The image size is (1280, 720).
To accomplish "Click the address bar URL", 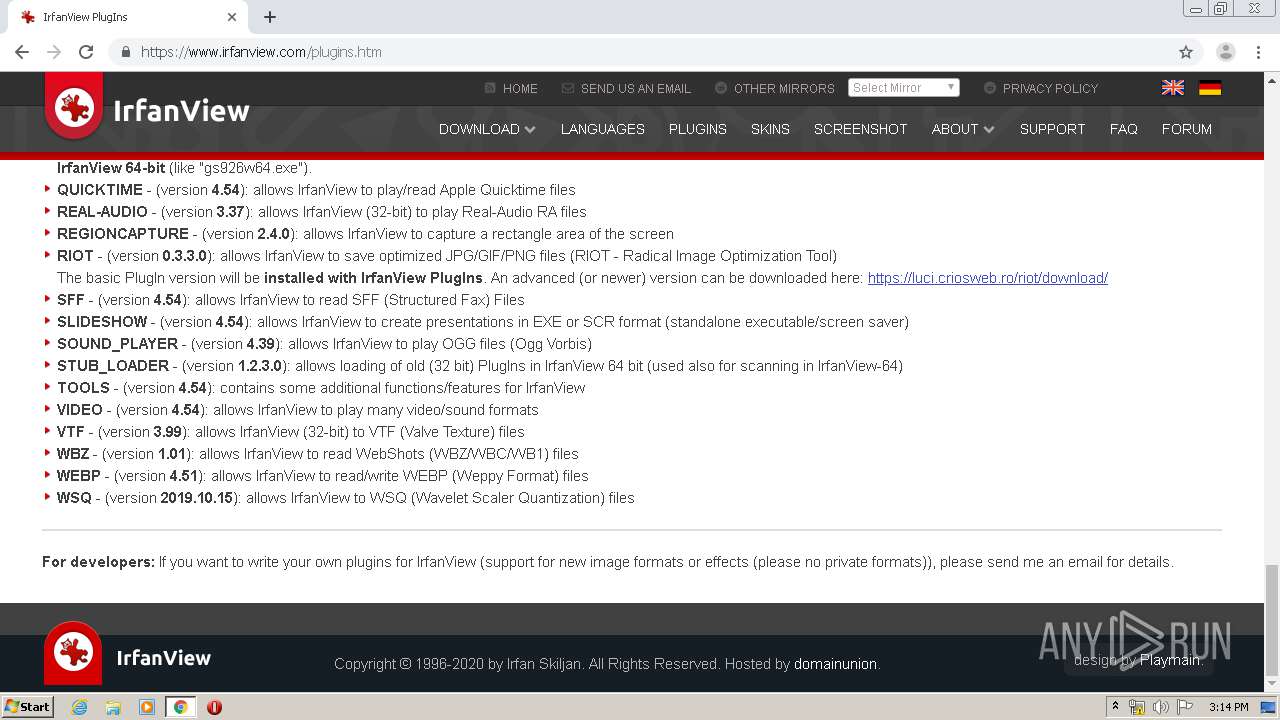I will tap(261, 52).
